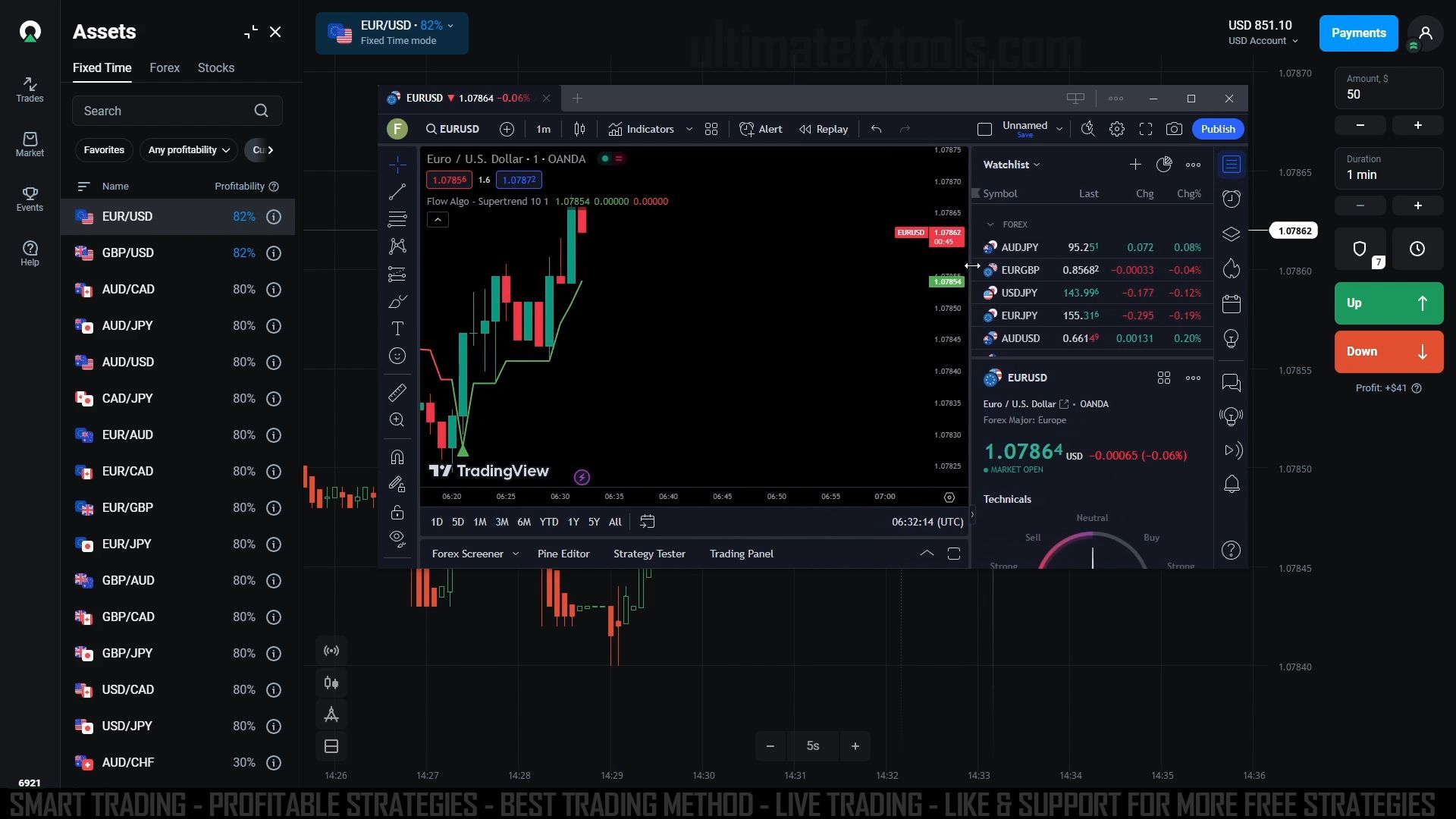Select the 1D time range
This screenshot has height=819, width=1456.
[437, 522]
